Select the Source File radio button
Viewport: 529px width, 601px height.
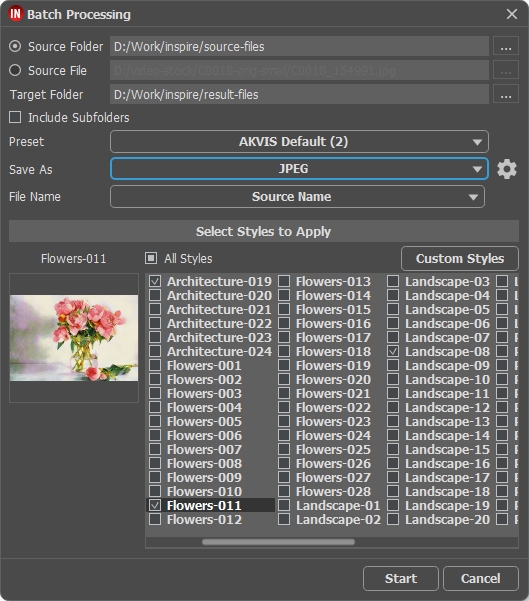pos(15,70)
